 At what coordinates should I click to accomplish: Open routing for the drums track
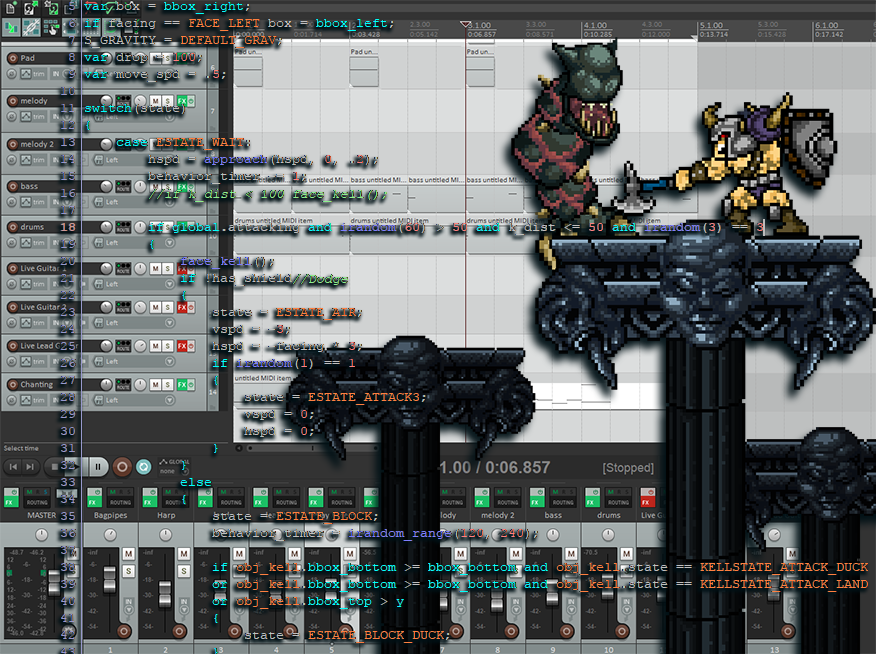pyautogui.click(x=123, y=227)
